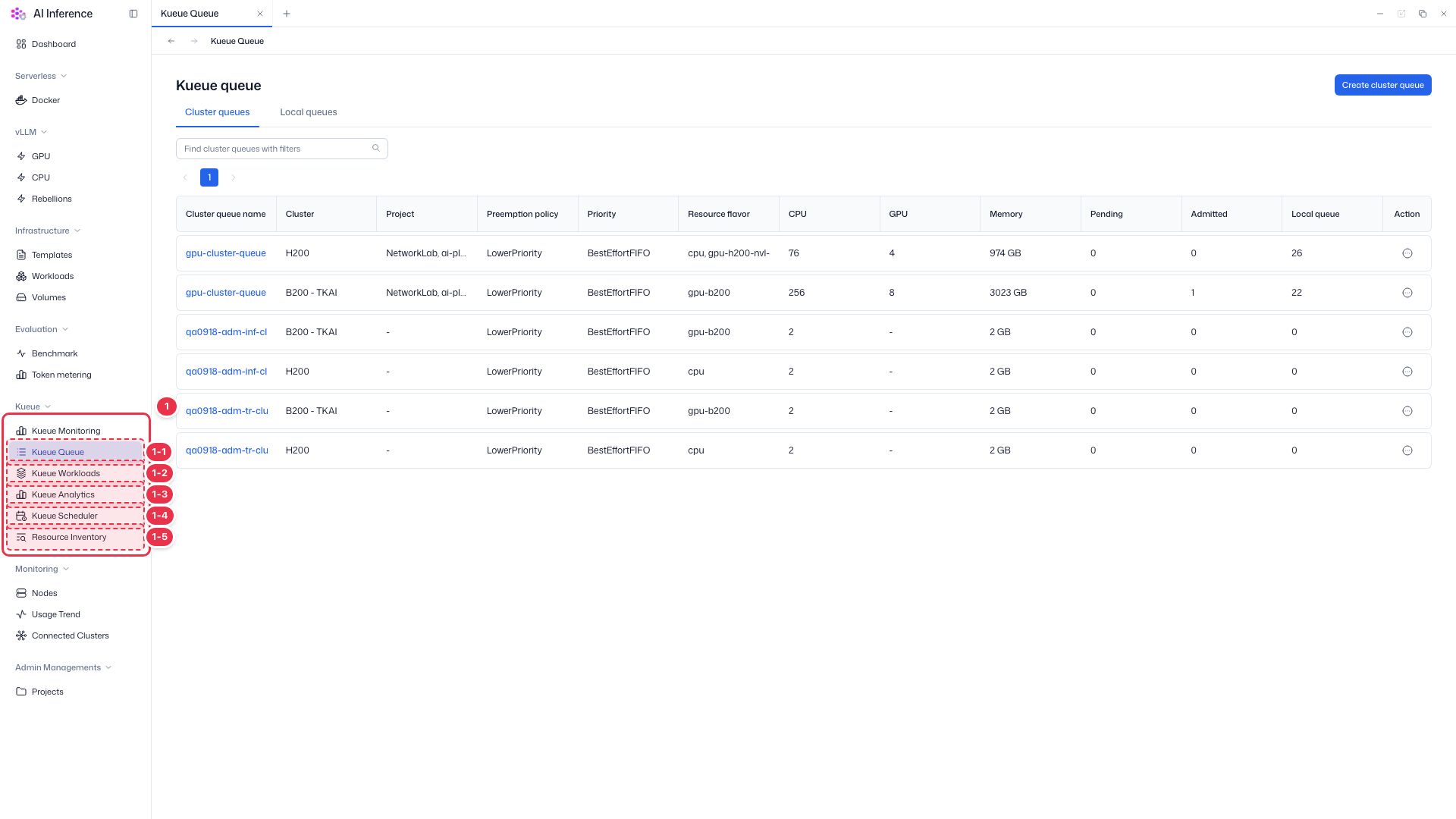Select the Cluster queues tab
This screenshot has height=819, width=1456.
pos(218,112)
